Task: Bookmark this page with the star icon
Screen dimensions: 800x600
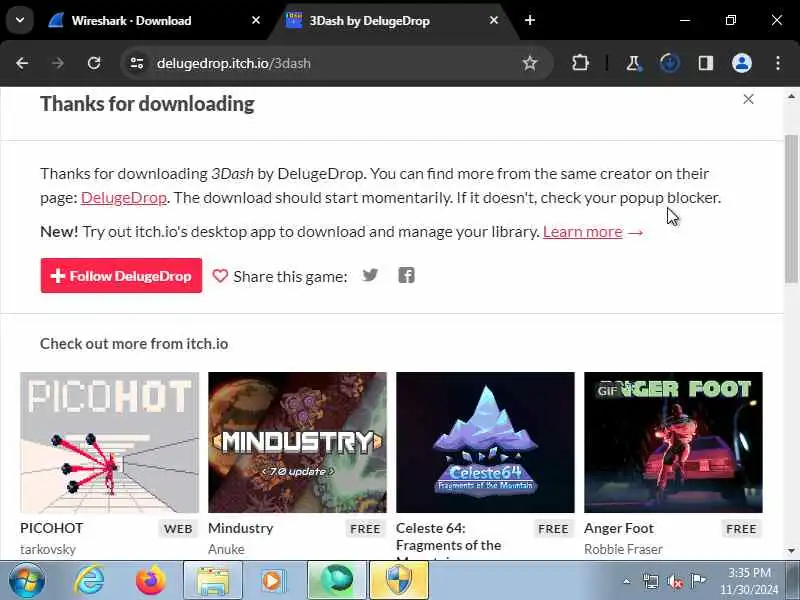Action: 530,63
